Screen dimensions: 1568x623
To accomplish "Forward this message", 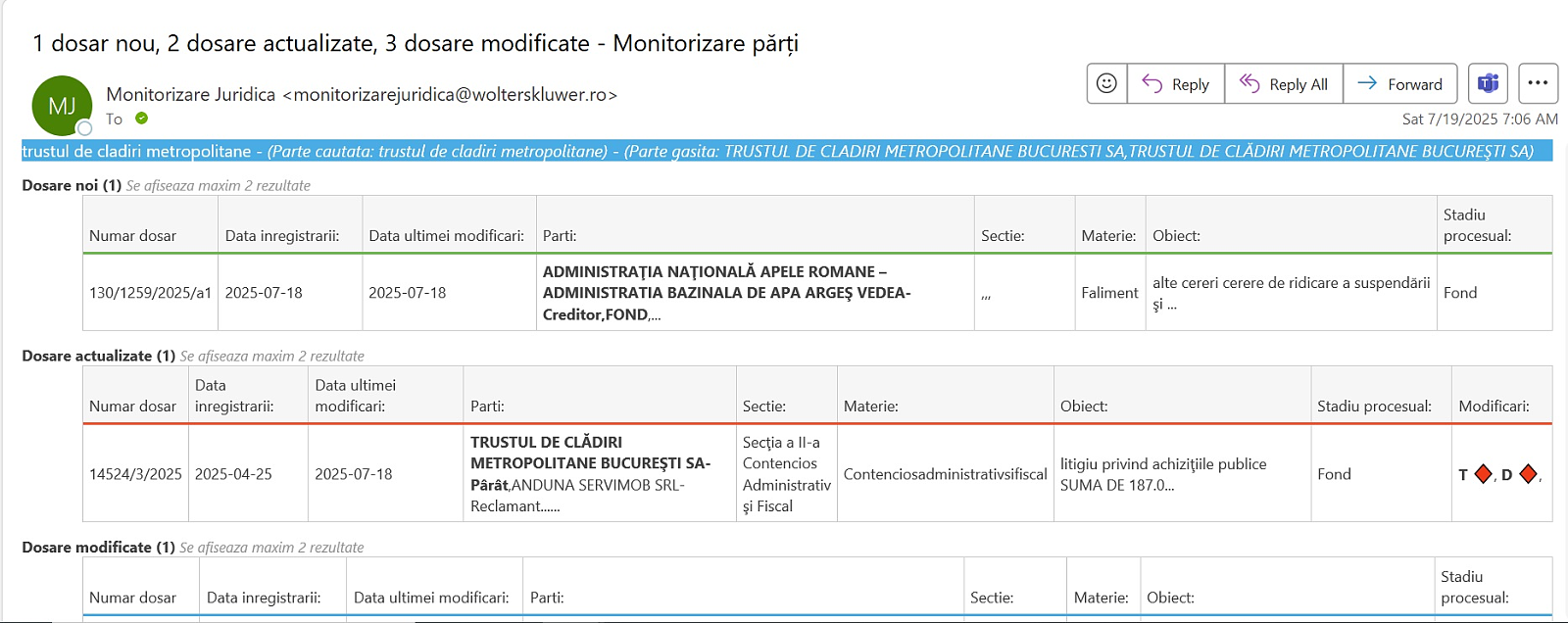I will [1400, 84].
